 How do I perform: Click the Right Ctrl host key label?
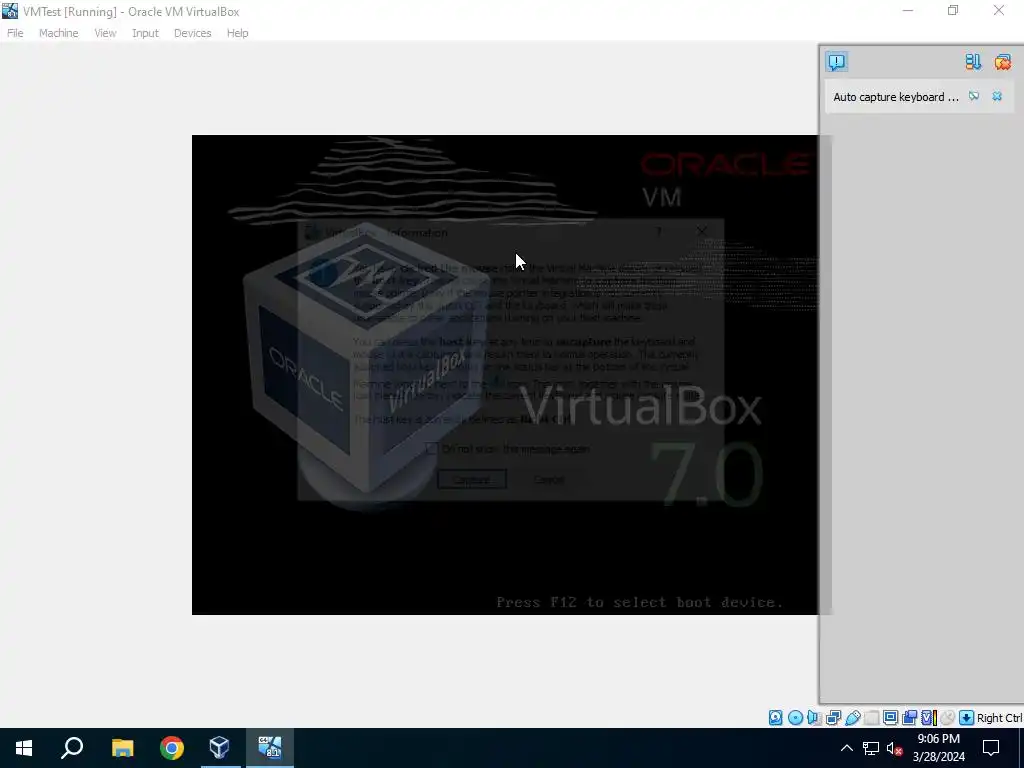(999, 718)
